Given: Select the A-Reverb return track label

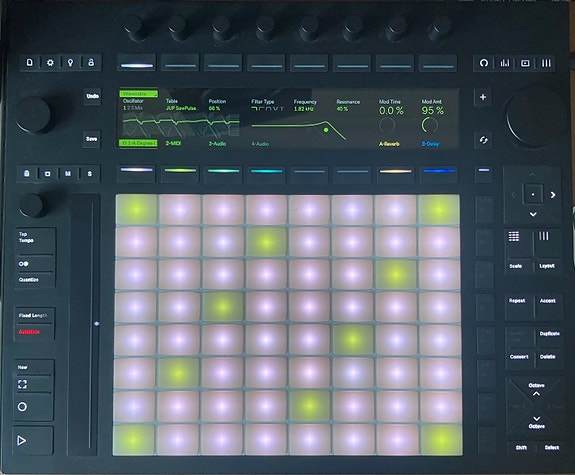Looking at the screenshot, I should (x=389, y=144).
